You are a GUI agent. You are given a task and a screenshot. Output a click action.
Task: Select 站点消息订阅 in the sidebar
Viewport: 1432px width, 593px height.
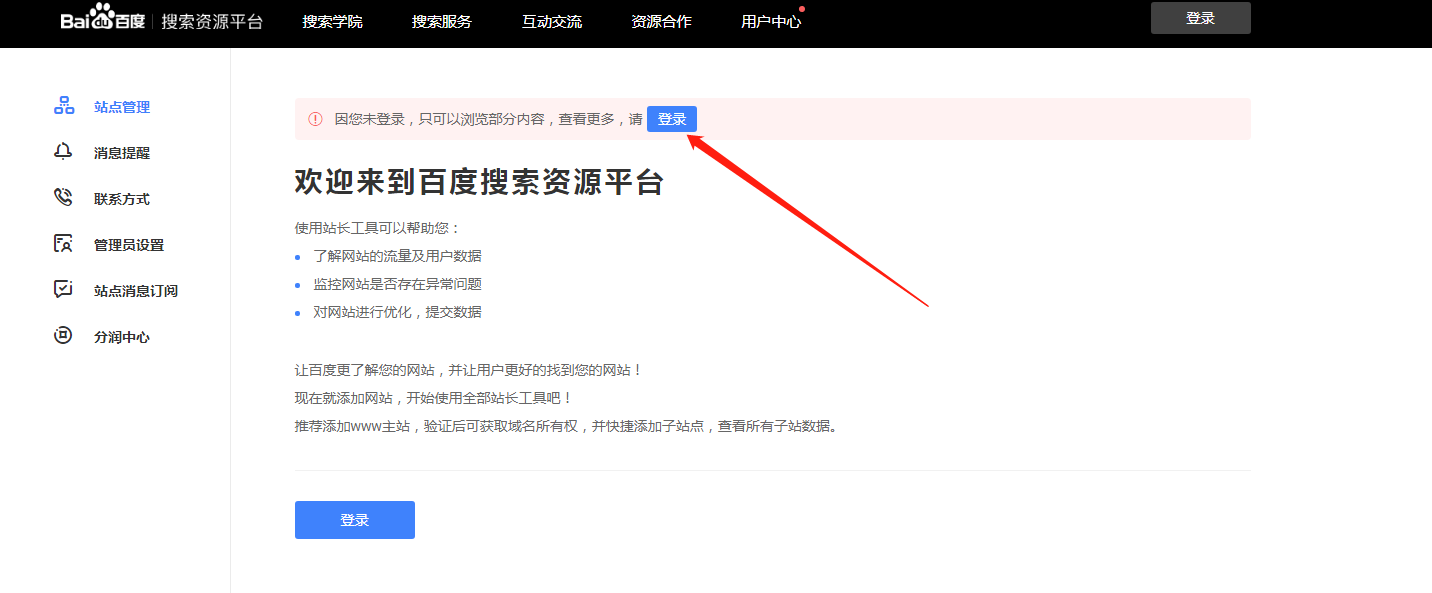click(x=136, y=291)
